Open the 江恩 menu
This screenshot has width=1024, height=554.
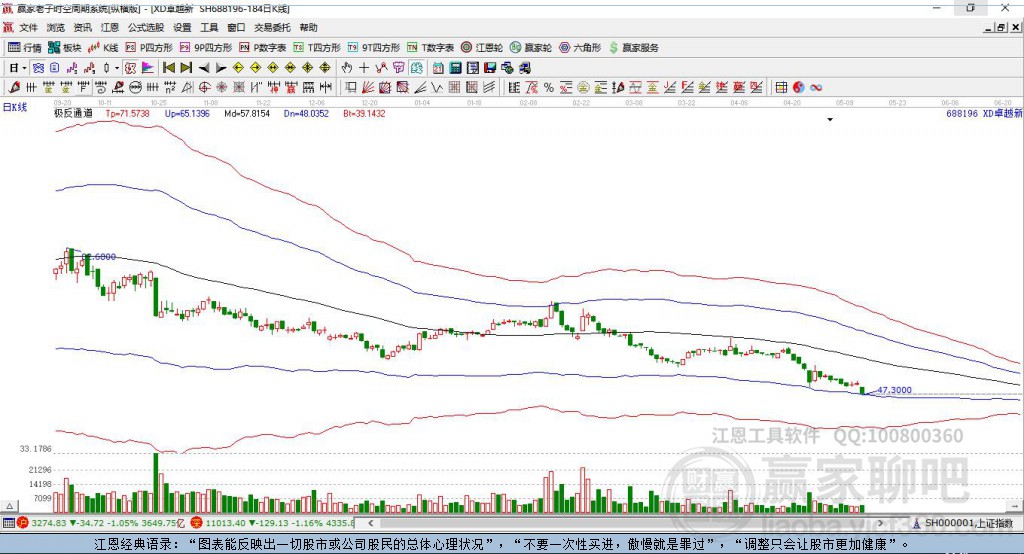(x=110, y=27)
